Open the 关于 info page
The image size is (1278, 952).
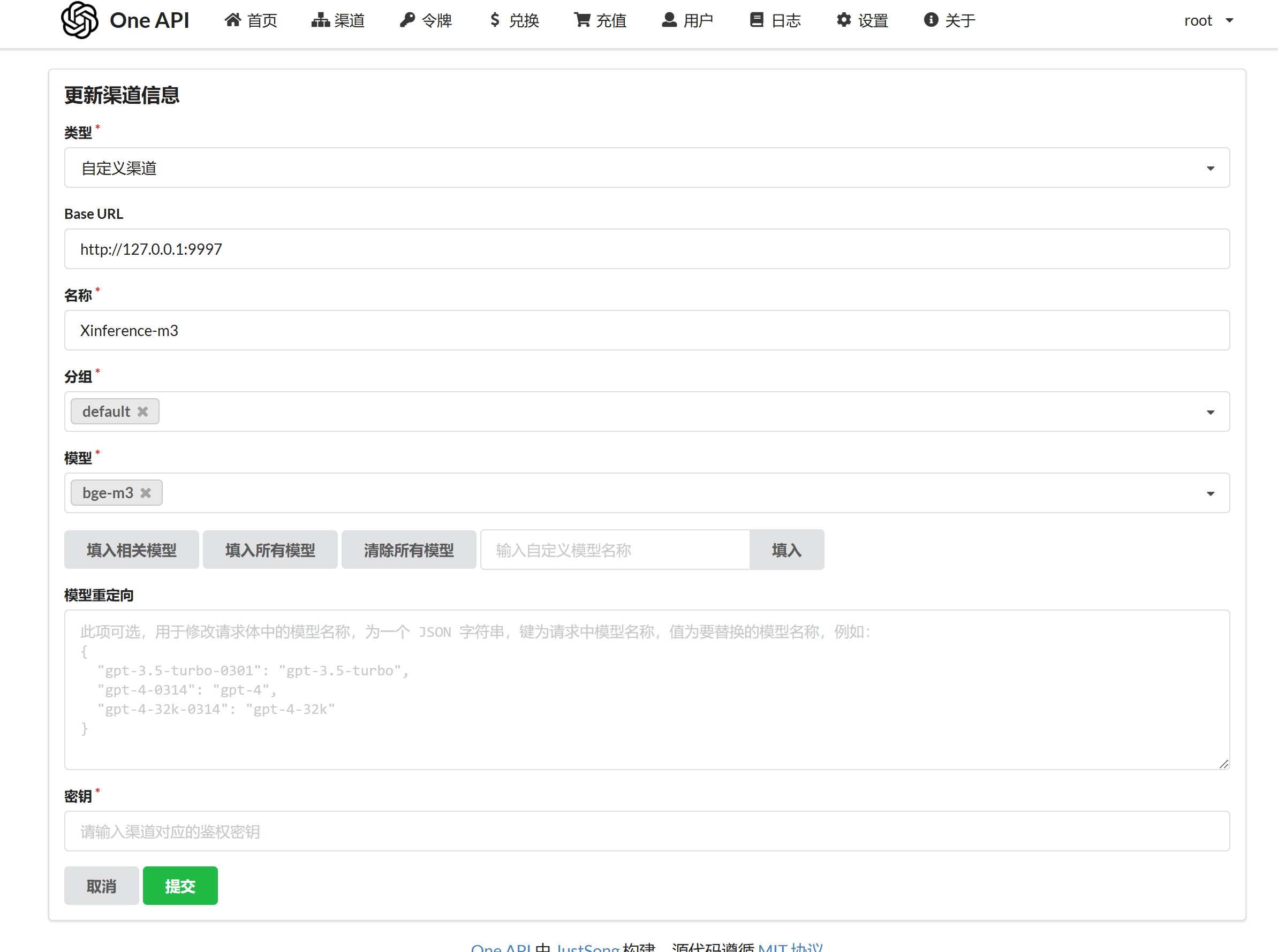(x=949, y=21)
